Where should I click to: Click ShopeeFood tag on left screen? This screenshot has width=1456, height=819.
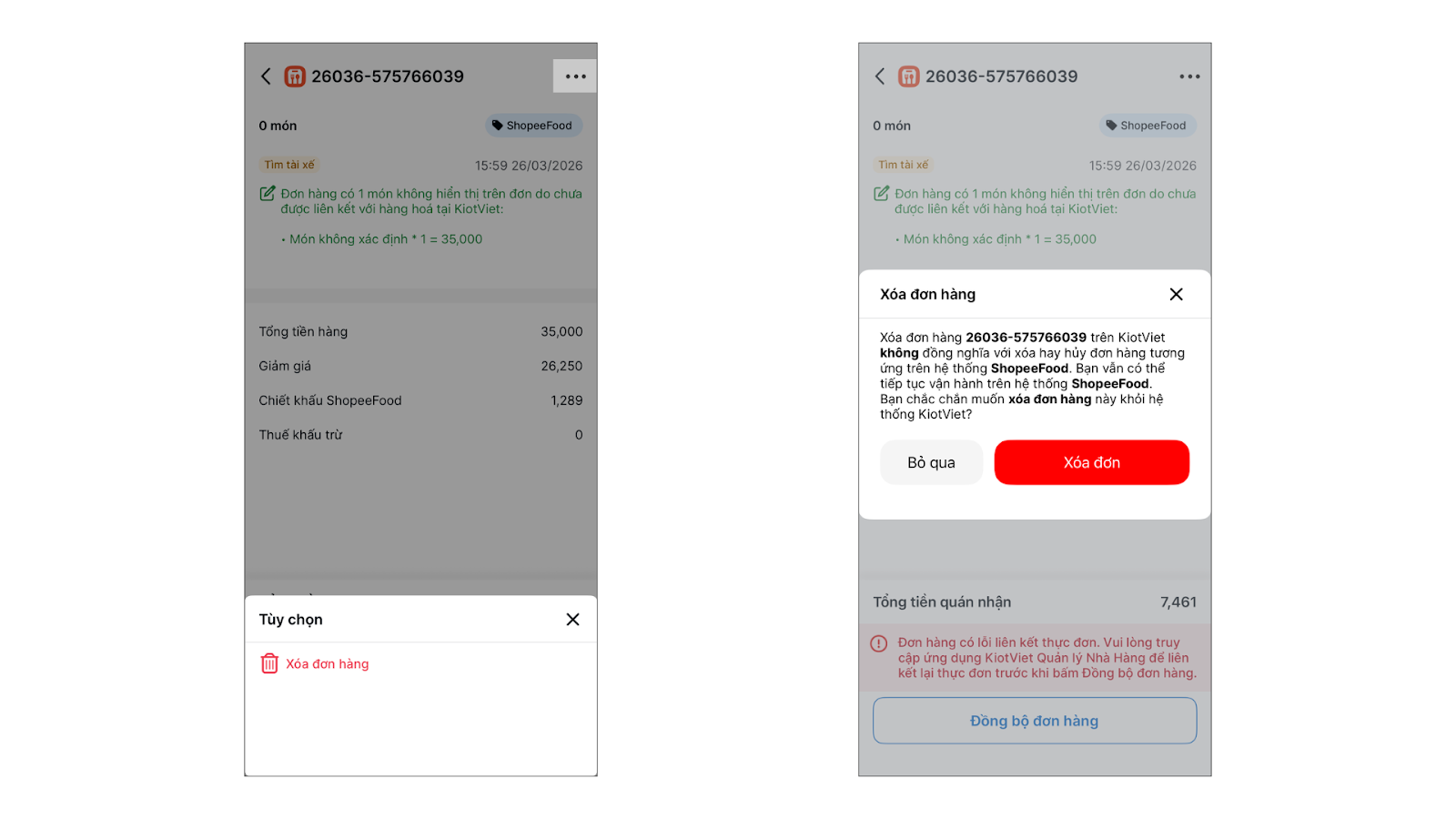pyautogui.click(x=533, y=126)
